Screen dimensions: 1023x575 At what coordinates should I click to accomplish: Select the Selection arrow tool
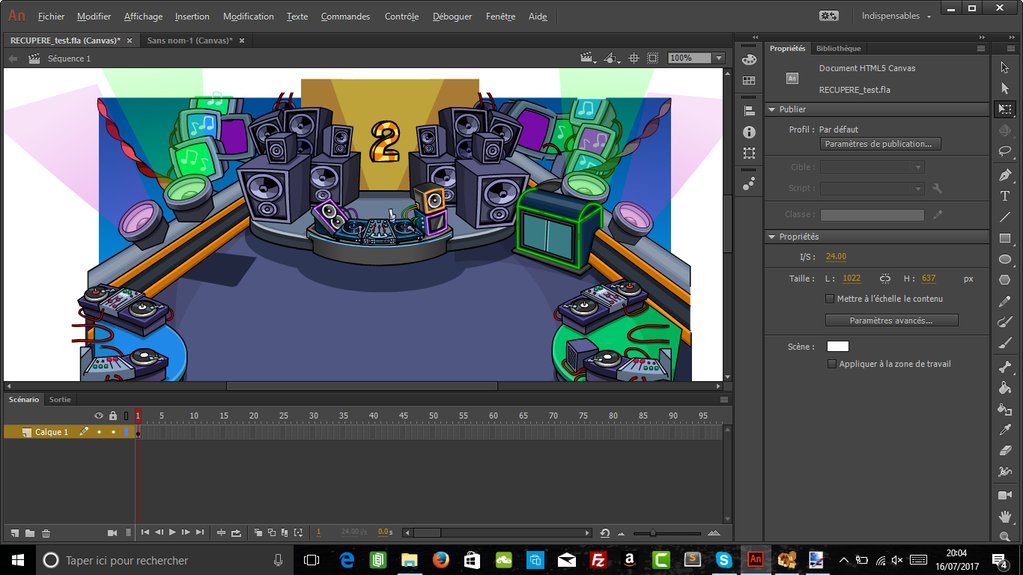pos(1005,67)
